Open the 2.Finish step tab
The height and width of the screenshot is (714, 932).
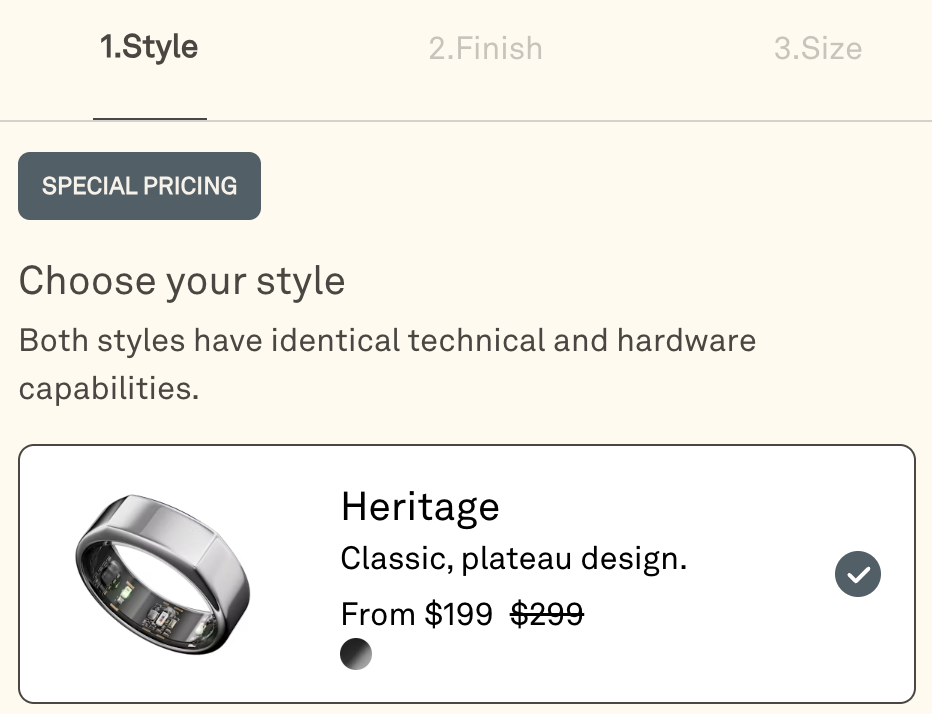coord(485,49)
